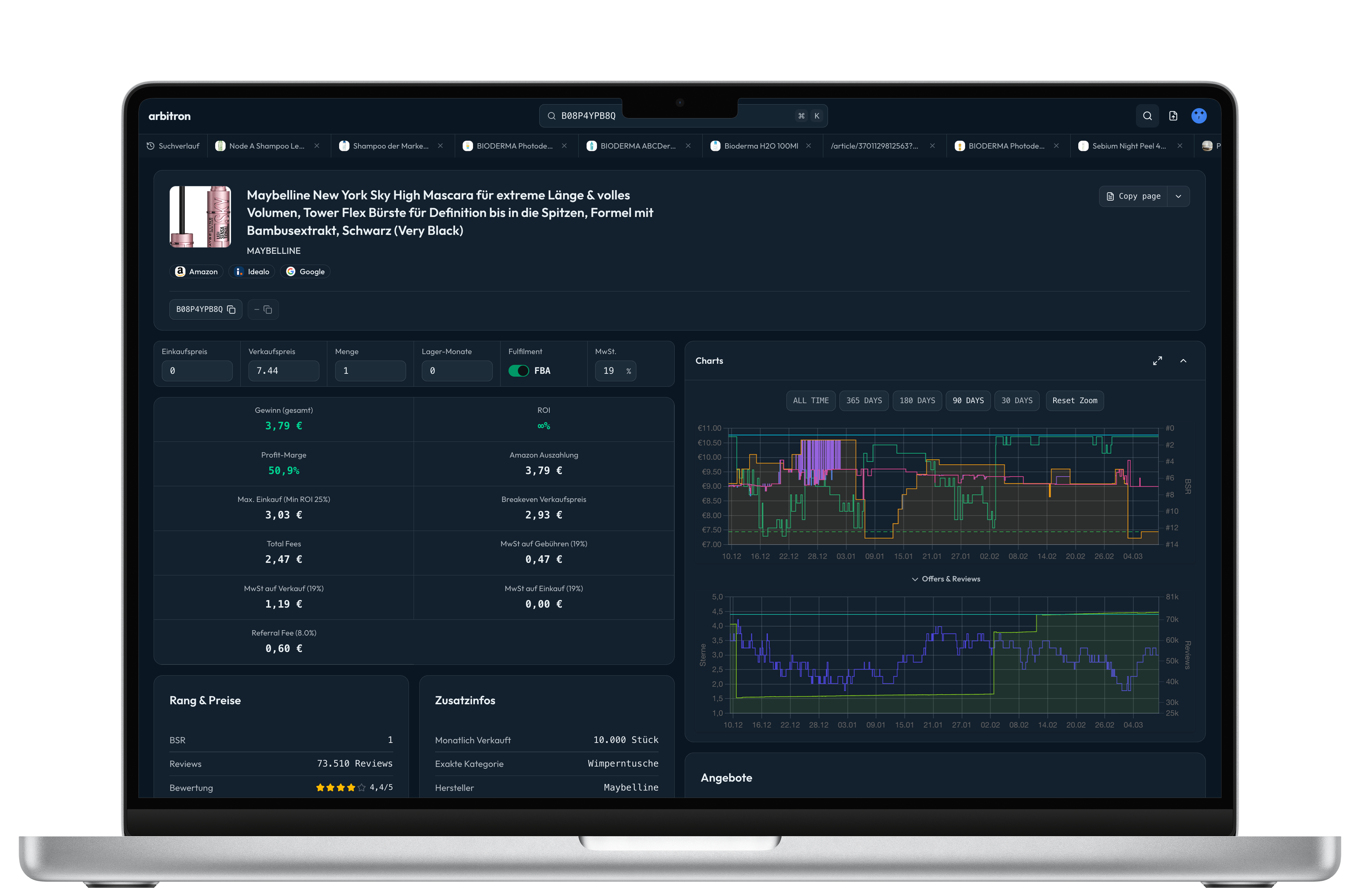
Task: Open the Google search link for the product
Action: [305, 271]
